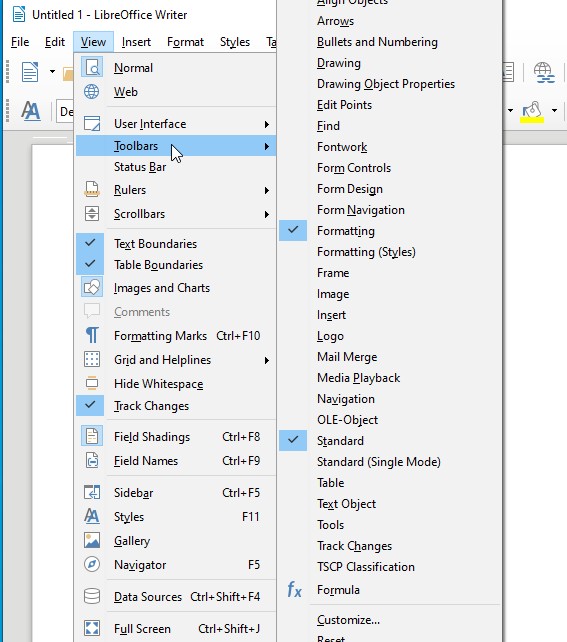
Task: Click the Gallery picture icon
Action: [x=92, y=540]
